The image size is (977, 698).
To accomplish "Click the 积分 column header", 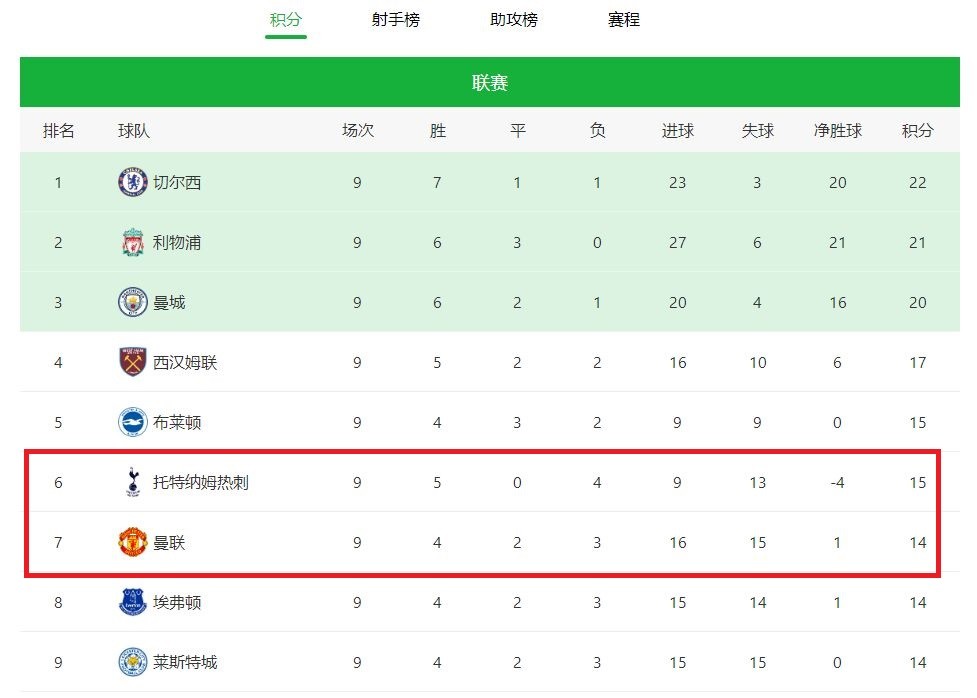I will (917, 131).
